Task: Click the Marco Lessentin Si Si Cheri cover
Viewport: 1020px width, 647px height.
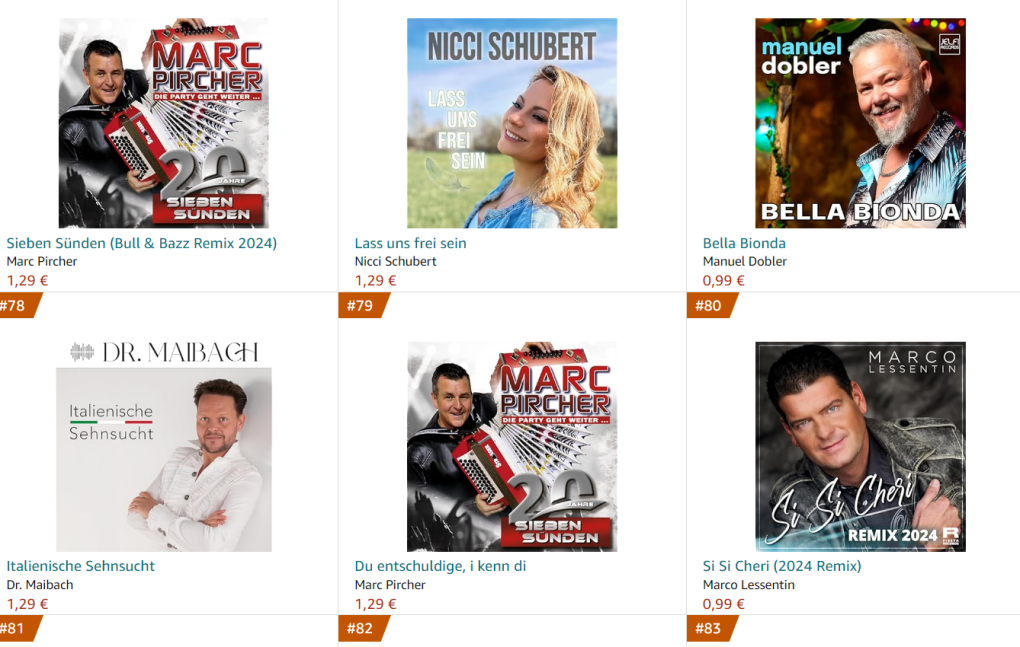Action: (x=860, y=447)
